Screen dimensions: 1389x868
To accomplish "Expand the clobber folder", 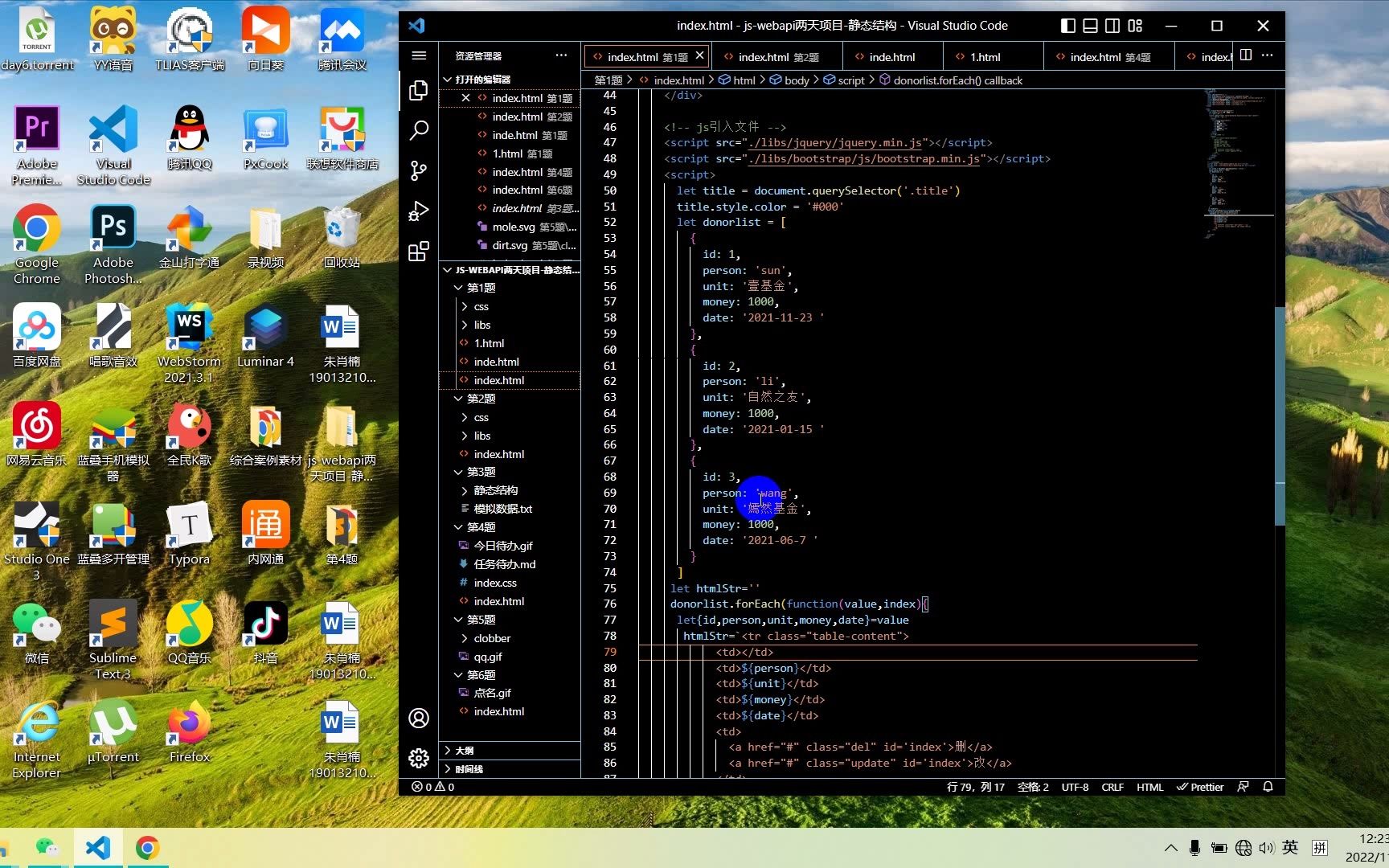I will click(510, 638).
